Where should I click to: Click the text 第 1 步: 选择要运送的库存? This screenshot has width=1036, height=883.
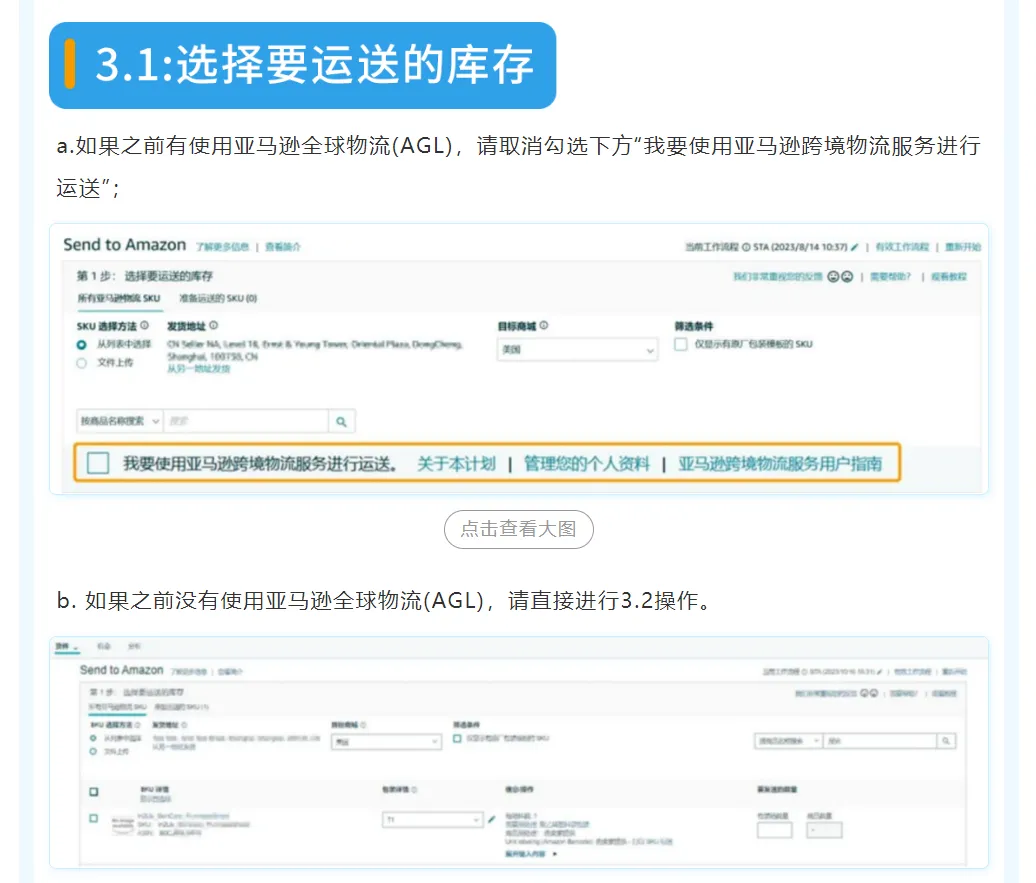145,276
